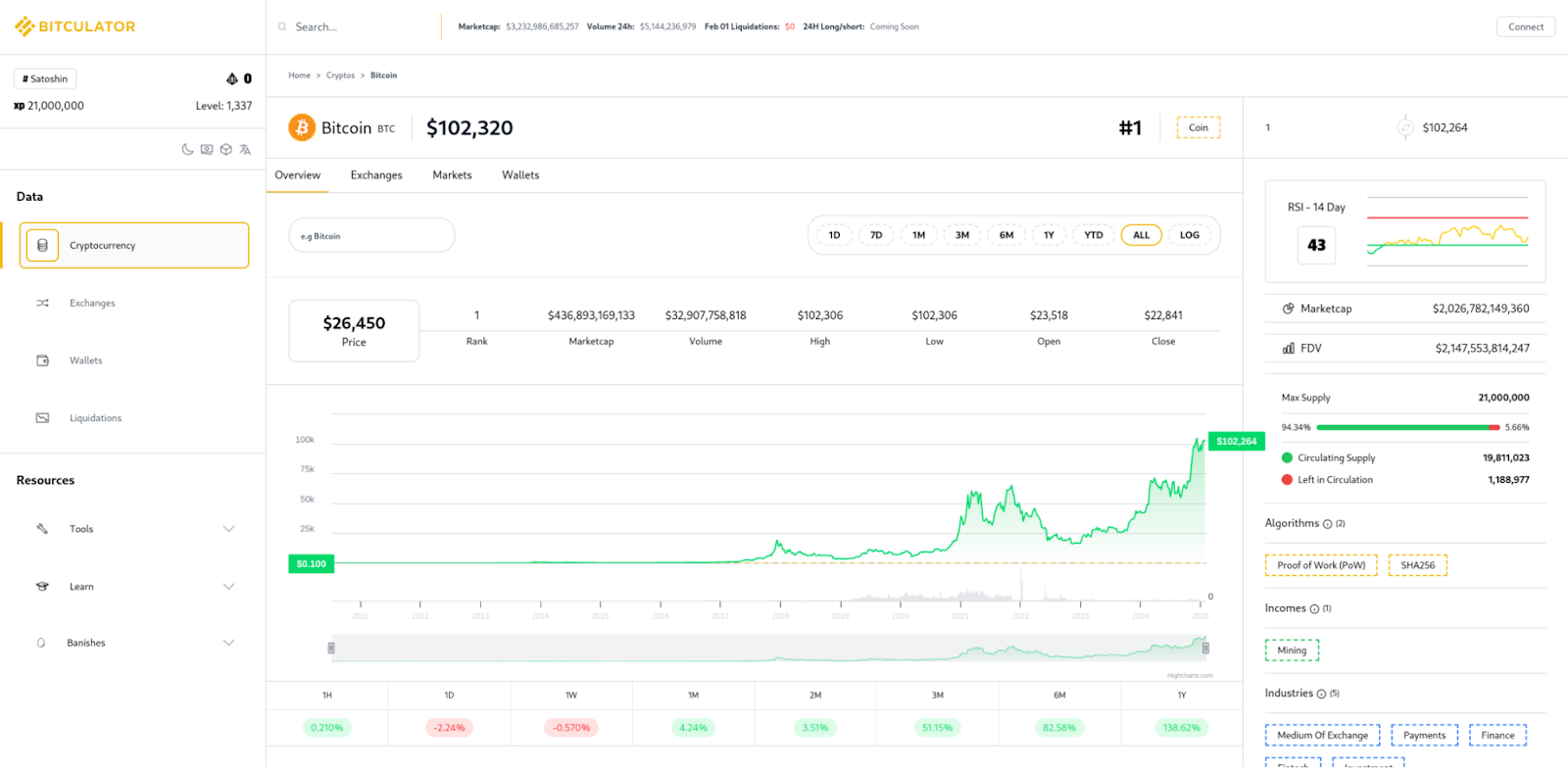
Task: Click the orange Bitcoin logo icon
Action: 302,127
